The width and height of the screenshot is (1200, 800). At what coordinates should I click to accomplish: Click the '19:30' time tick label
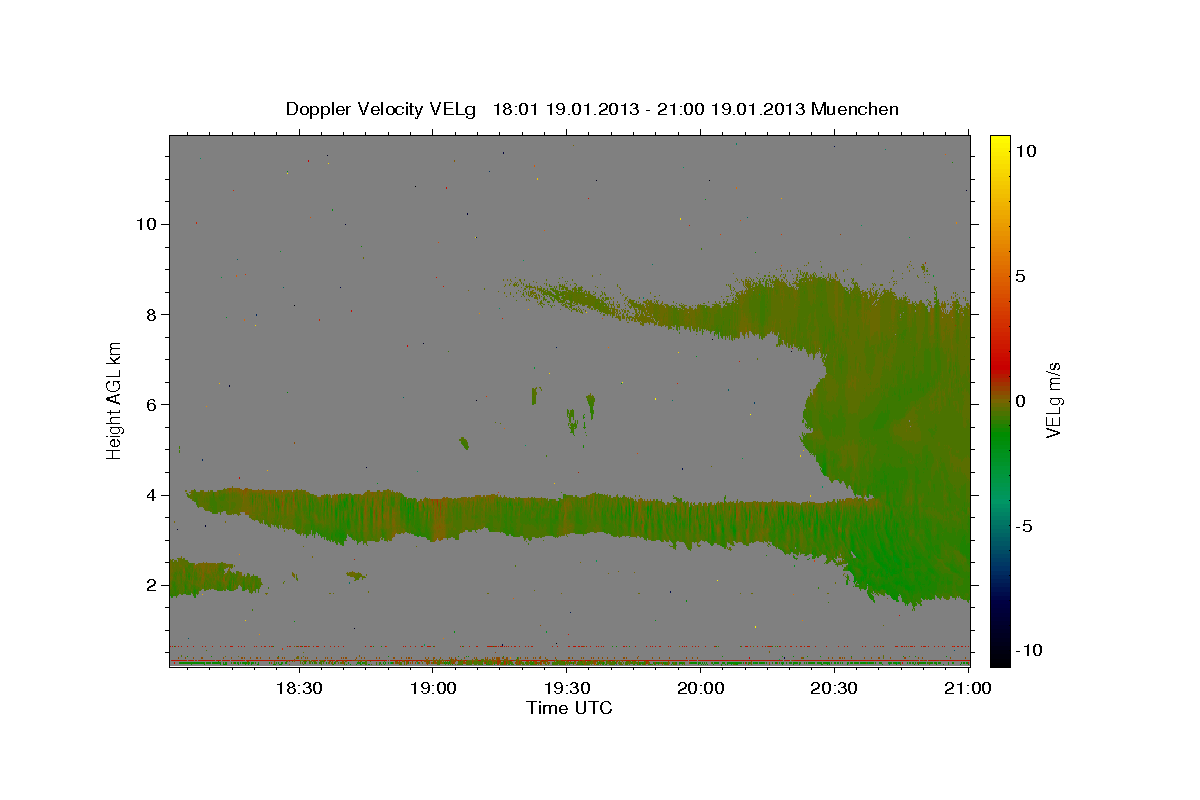(x=566, y=689)
